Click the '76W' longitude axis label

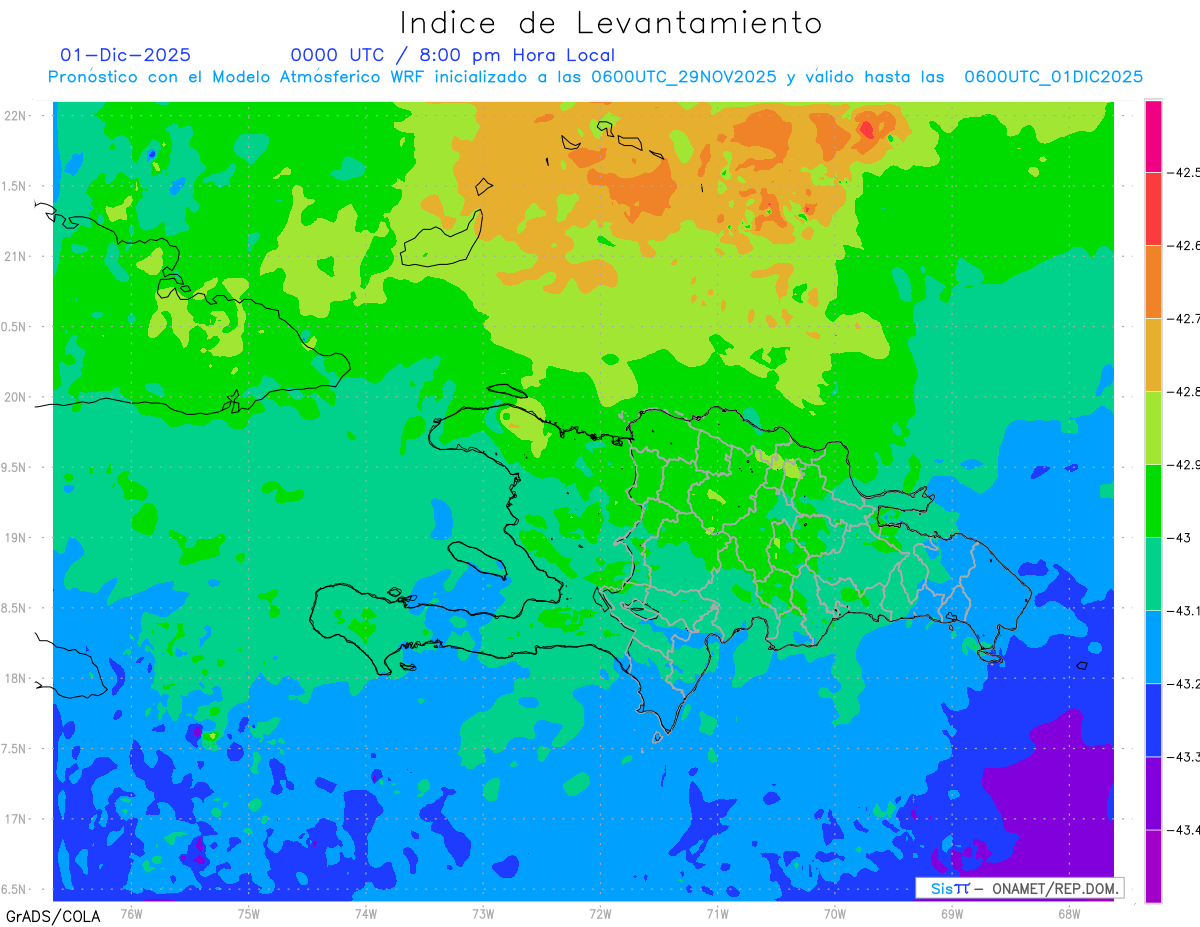coord(132,913)
